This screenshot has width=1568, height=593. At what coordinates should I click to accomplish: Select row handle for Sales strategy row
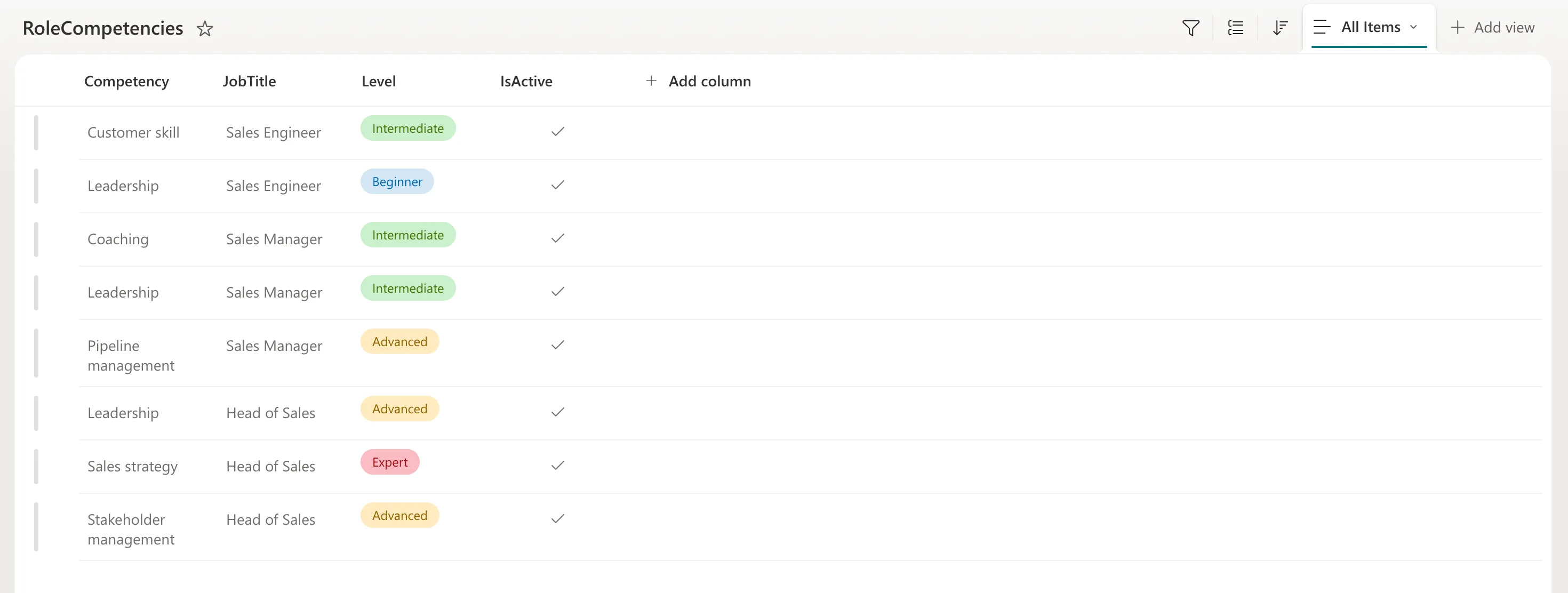coord(36,467)
